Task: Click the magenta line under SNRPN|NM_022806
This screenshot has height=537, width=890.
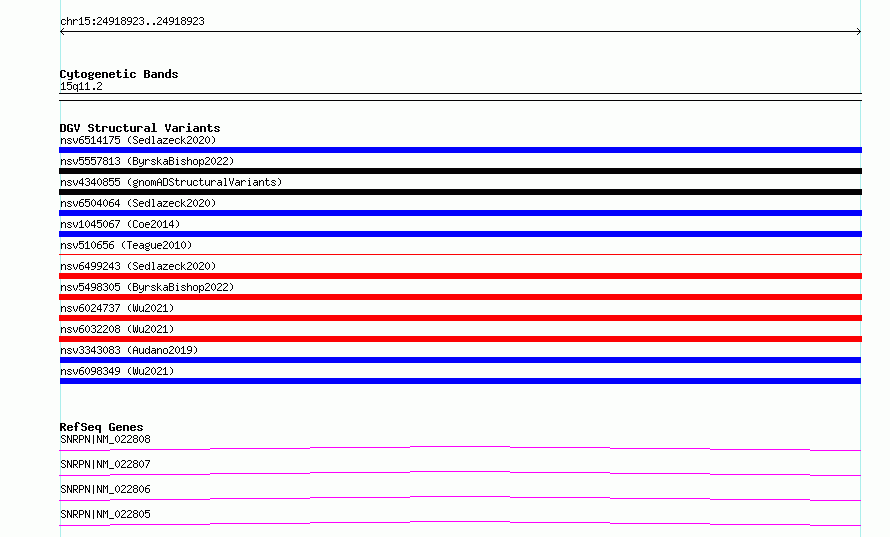Action: [x=460, y=498]
